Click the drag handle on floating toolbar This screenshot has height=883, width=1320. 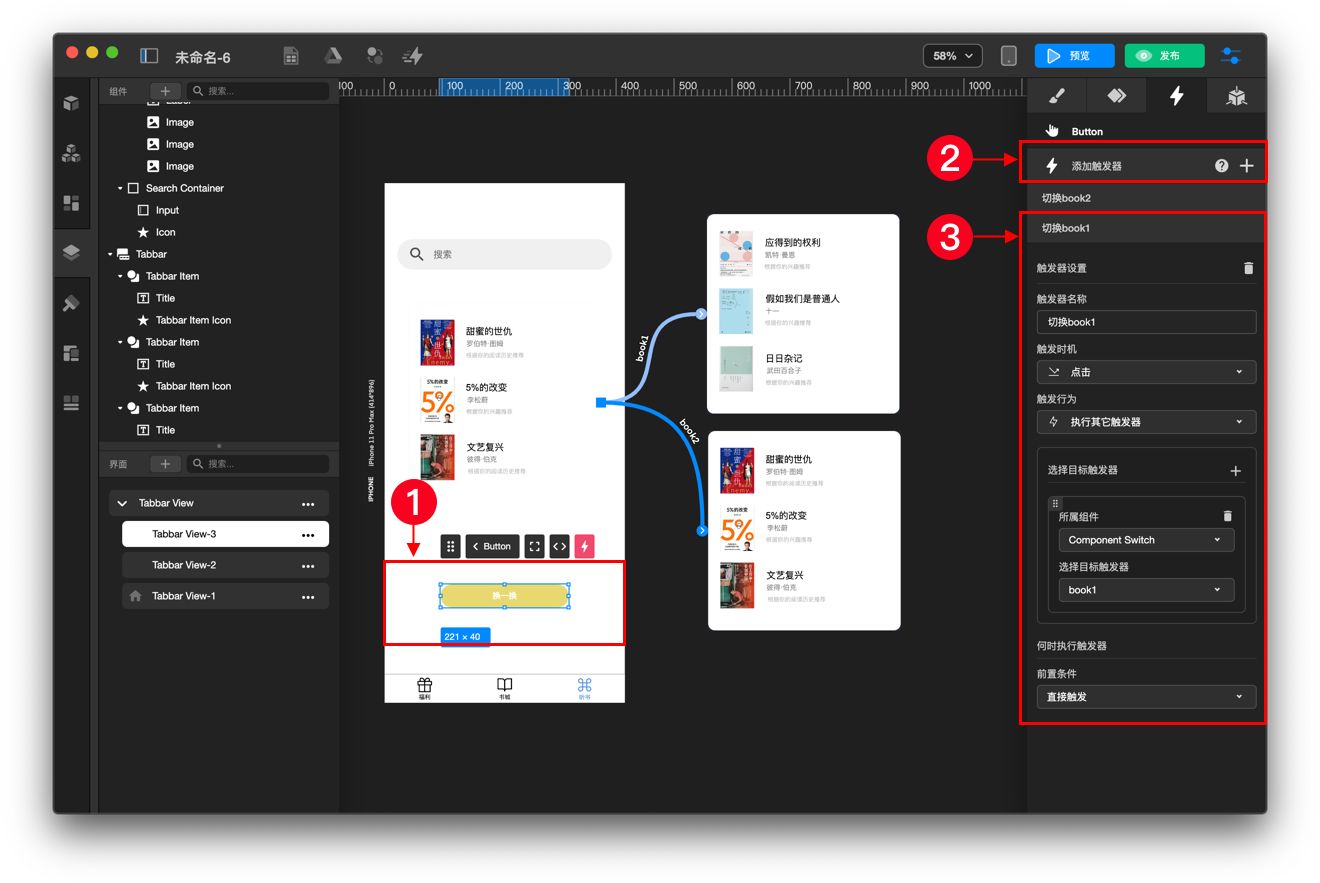[x=451, y=546]
